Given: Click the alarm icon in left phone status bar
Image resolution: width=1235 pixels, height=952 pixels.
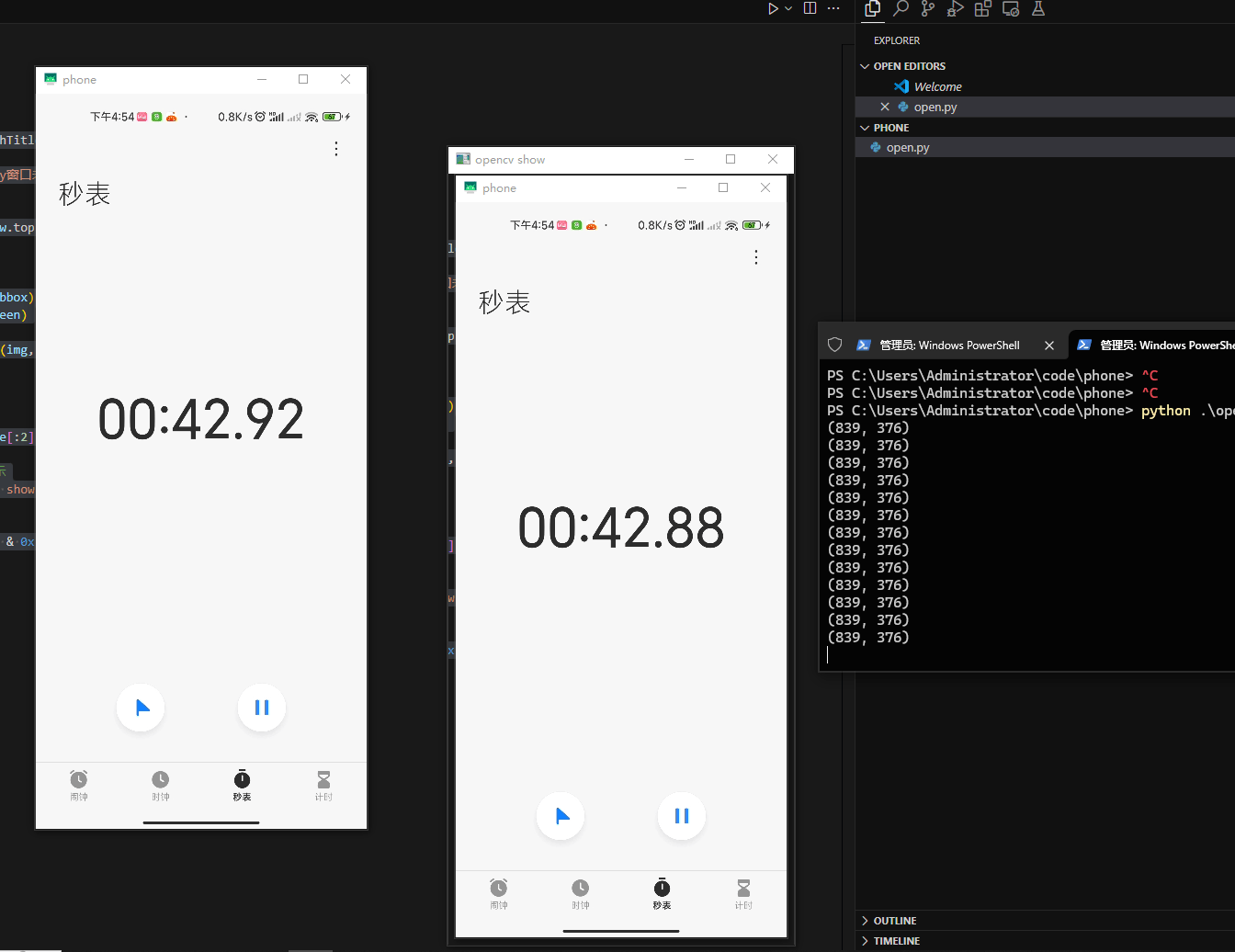Looking at the screenshot, I should click(x=260, y=117).
